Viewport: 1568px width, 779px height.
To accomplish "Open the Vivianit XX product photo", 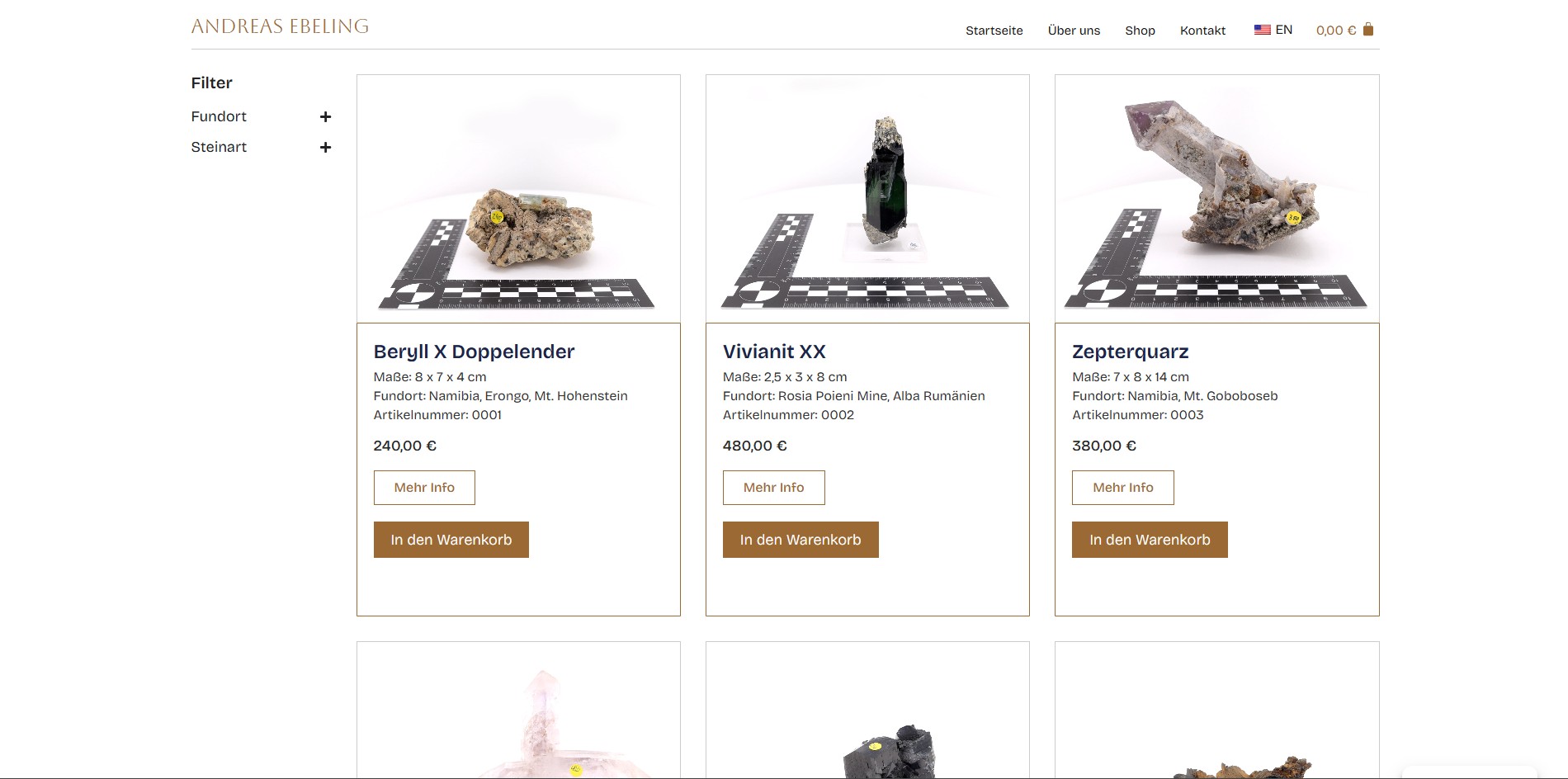I will [867, 199].
